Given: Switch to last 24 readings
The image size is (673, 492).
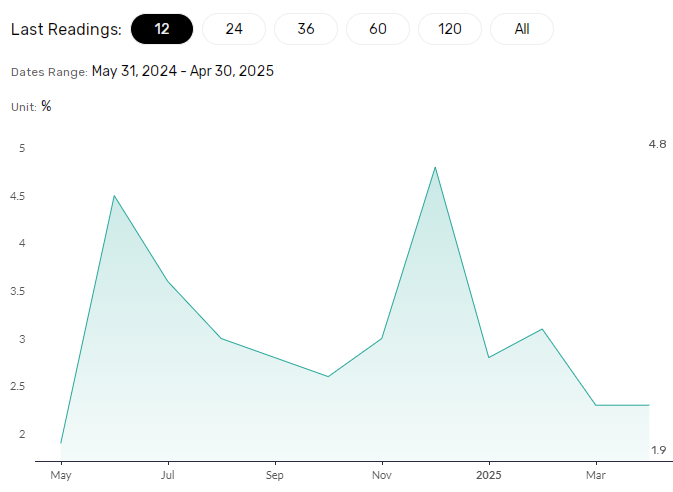Looking at the screenshot, I should [x=234, y=29].
